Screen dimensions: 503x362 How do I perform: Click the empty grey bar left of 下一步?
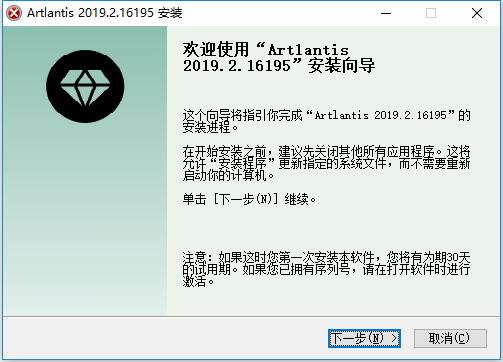pyautogui.click(x=165, y=338)
